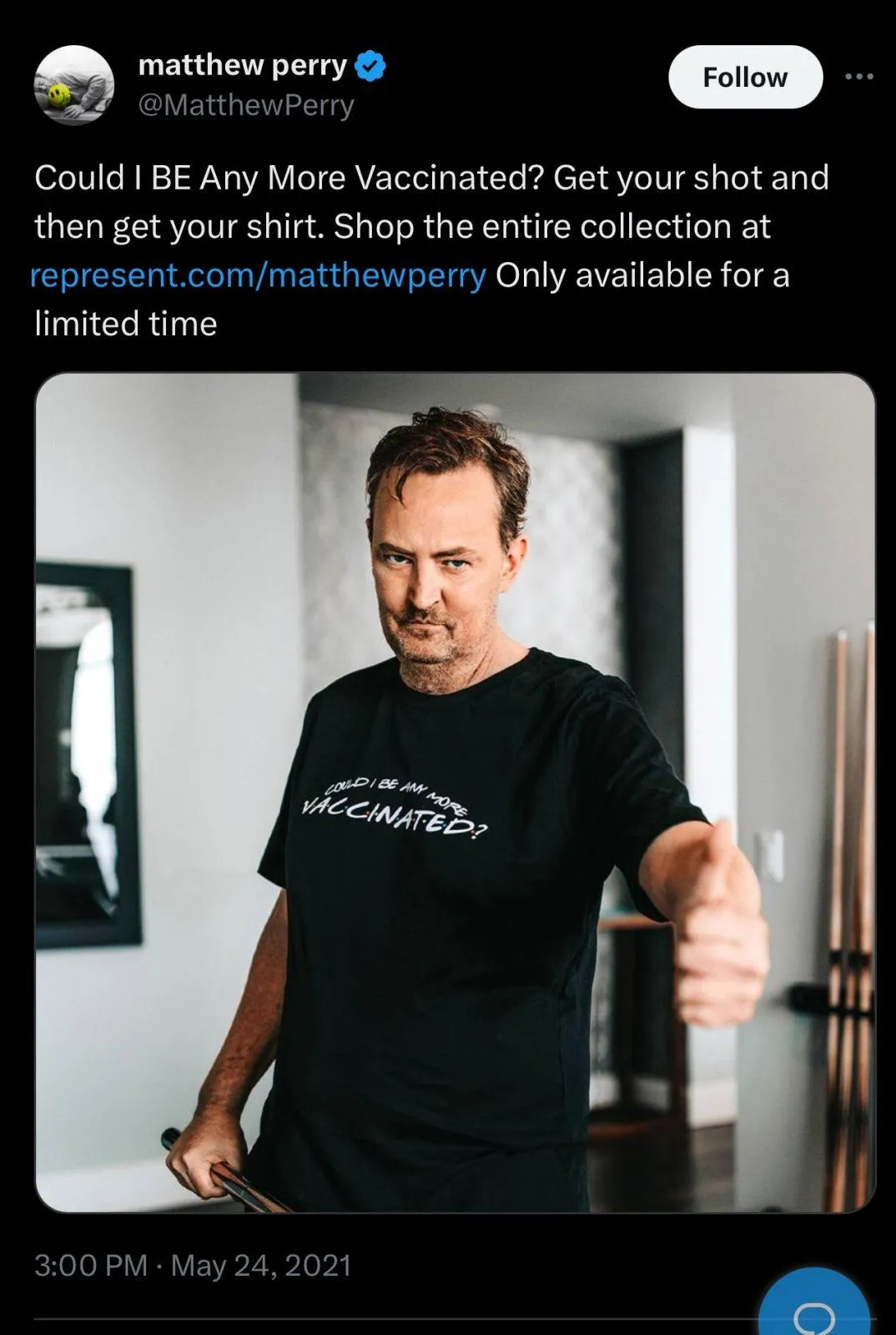Click the text 'Could I BE Any More Vaccinated?'
This screenshot has height=1335, width=896.
pyautogui.click(x=289, y=178)
